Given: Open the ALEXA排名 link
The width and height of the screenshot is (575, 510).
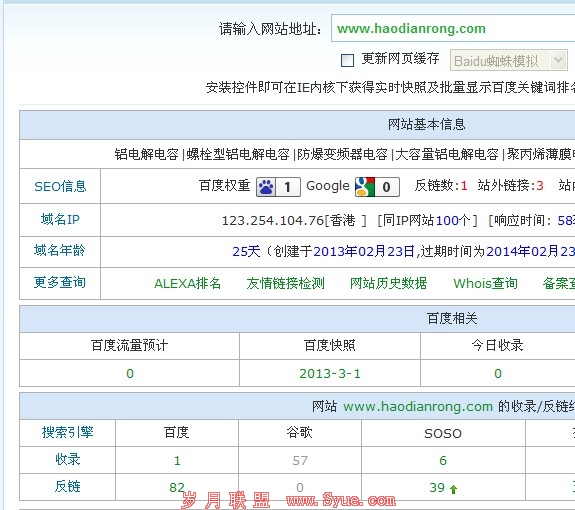Looking at the screenshot, I should pyautogui.click(x=187, y=283).
